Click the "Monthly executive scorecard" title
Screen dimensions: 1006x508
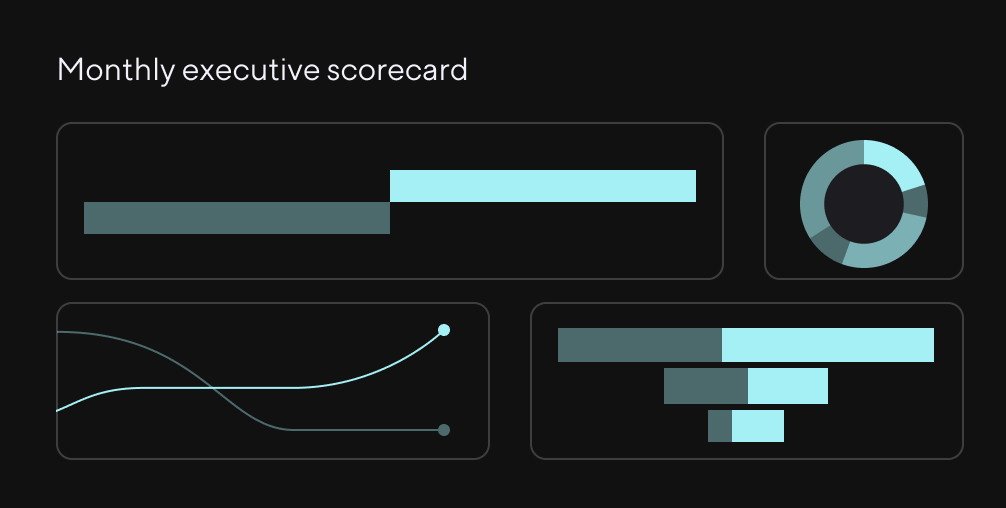262,70
